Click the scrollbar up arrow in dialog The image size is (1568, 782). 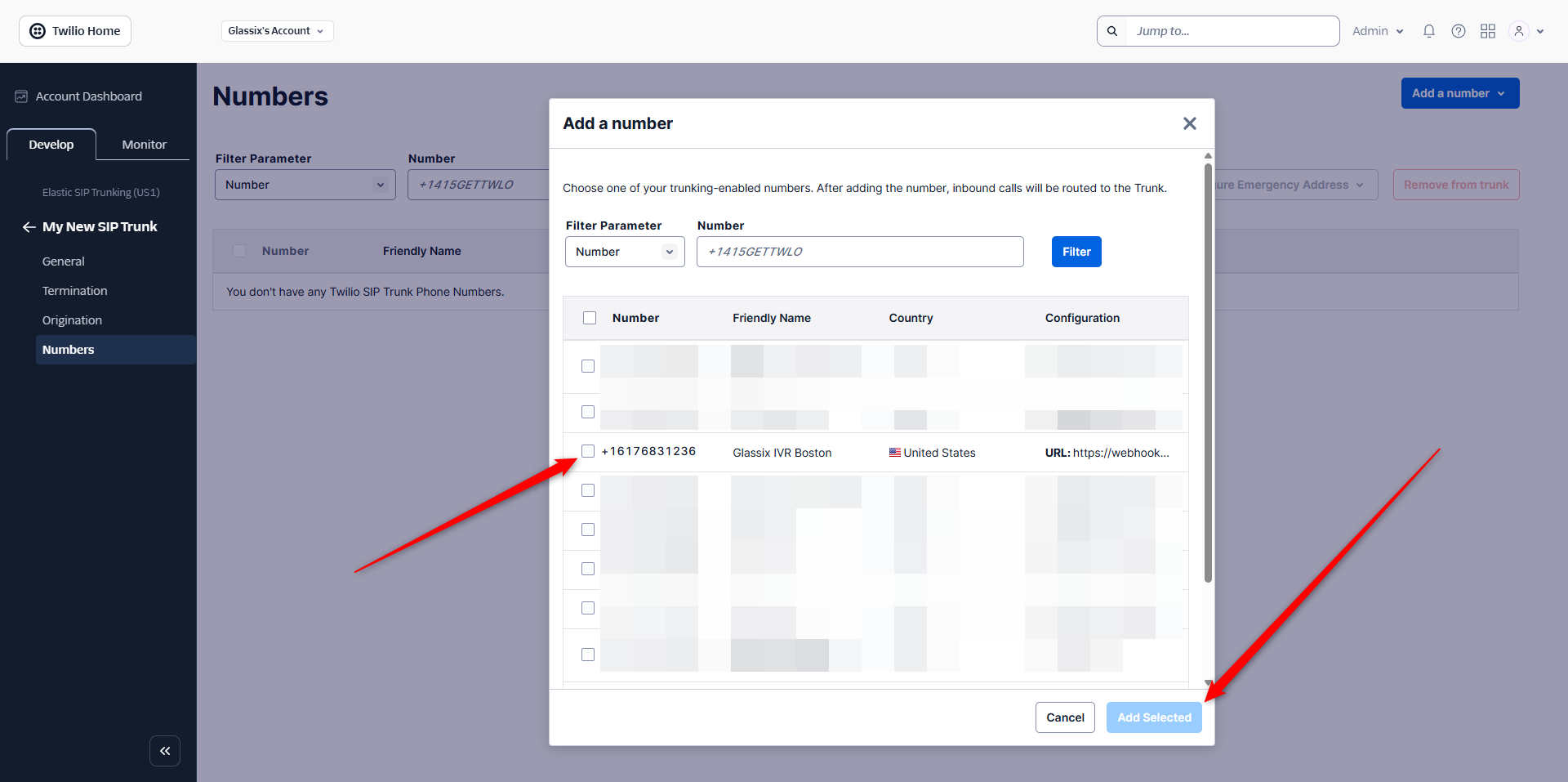click(x=1208, y=155)
